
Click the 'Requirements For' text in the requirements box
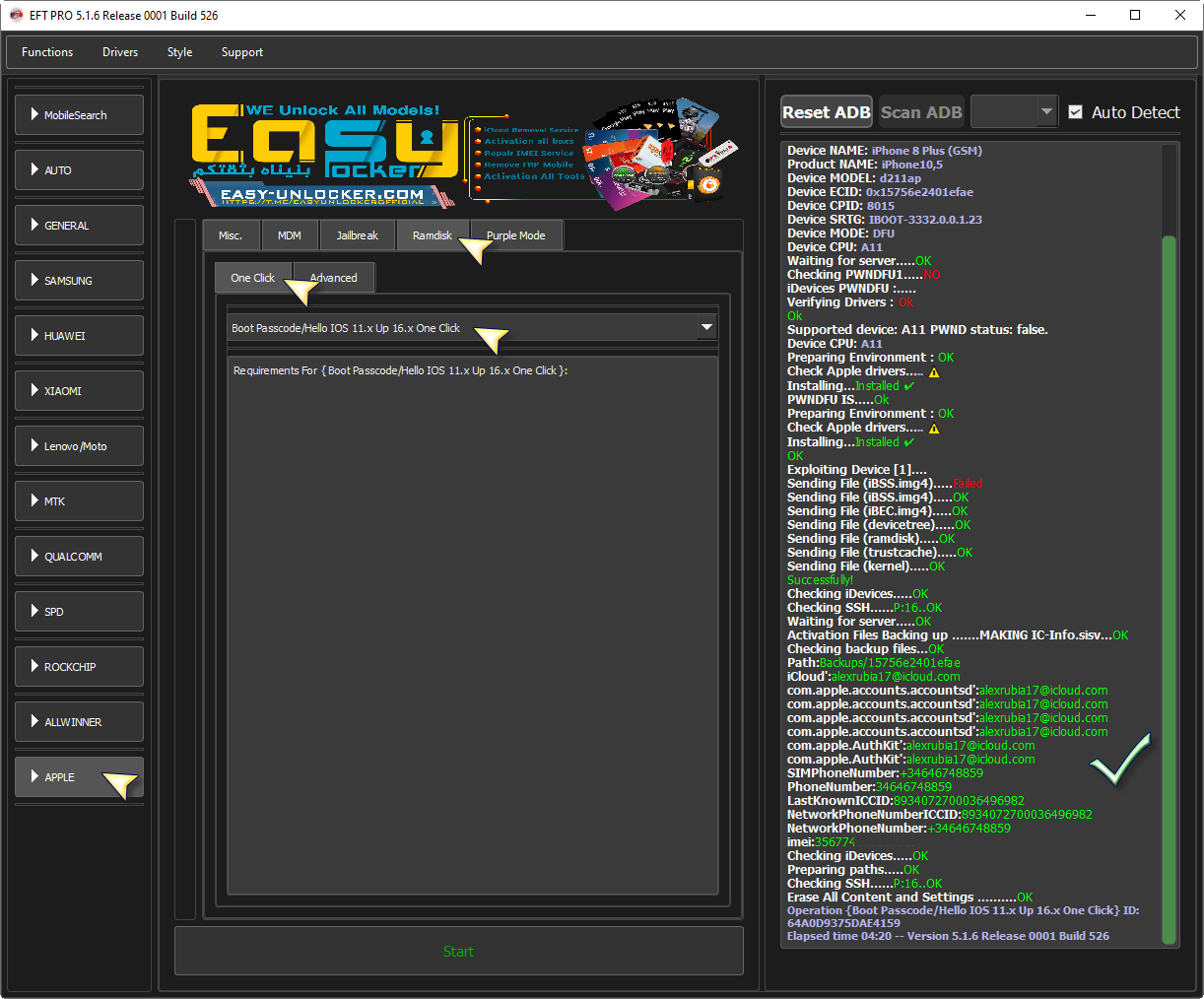click(401, 370)
